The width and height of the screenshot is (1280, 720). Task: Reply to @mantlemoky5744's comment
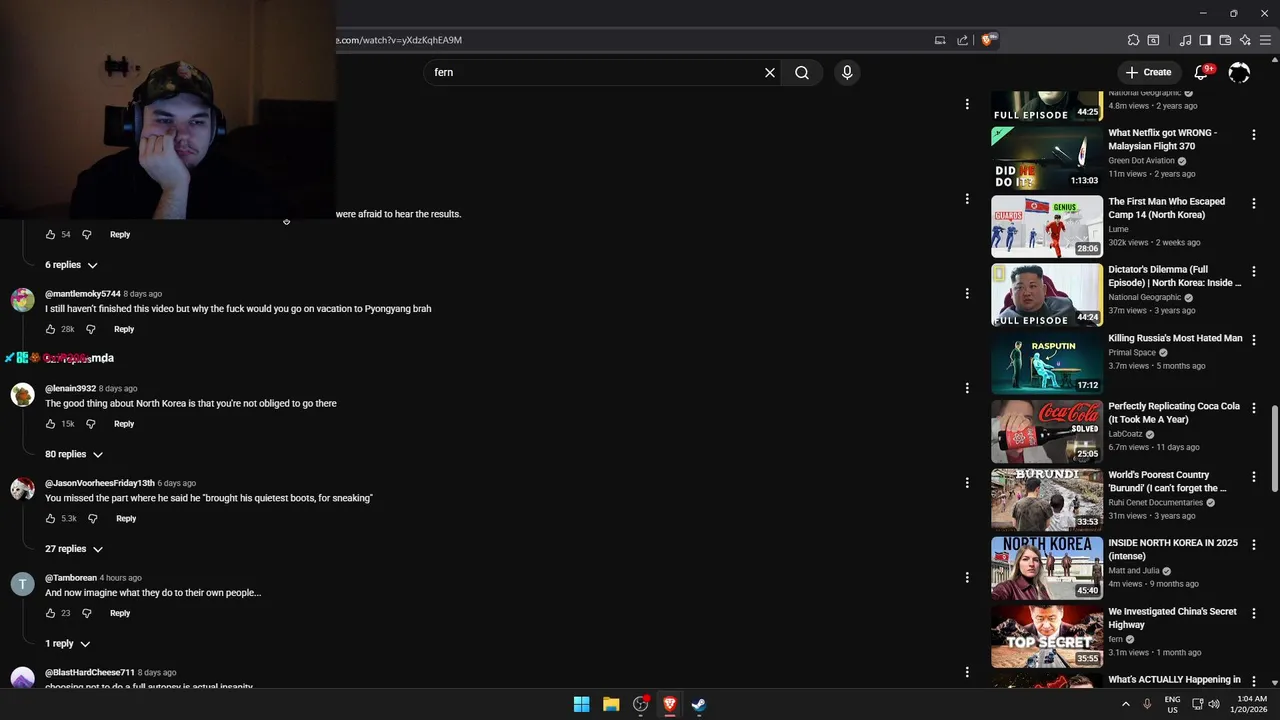click(x=124, y=329)
